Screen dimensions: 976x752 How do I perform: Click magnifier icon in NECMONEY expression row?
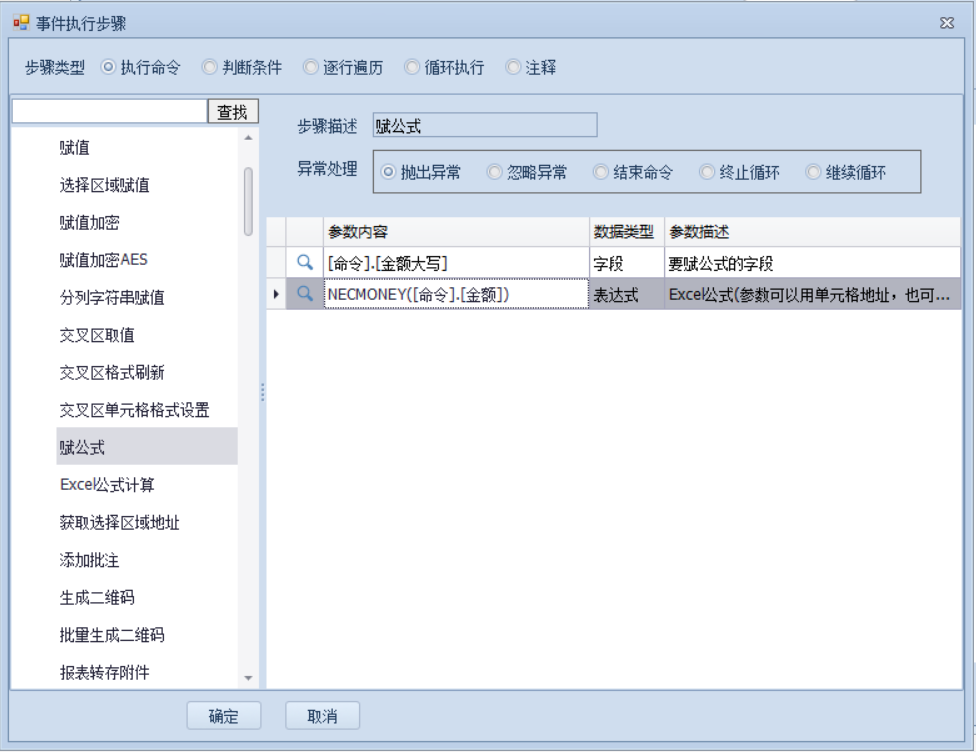click(305, 294)
